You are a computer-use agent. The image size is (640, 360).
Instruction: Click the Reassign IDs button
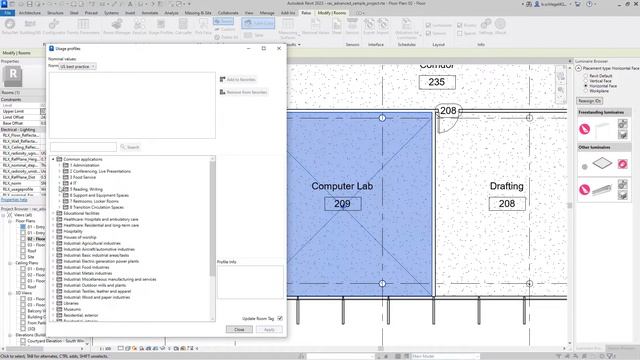(589, 100)
